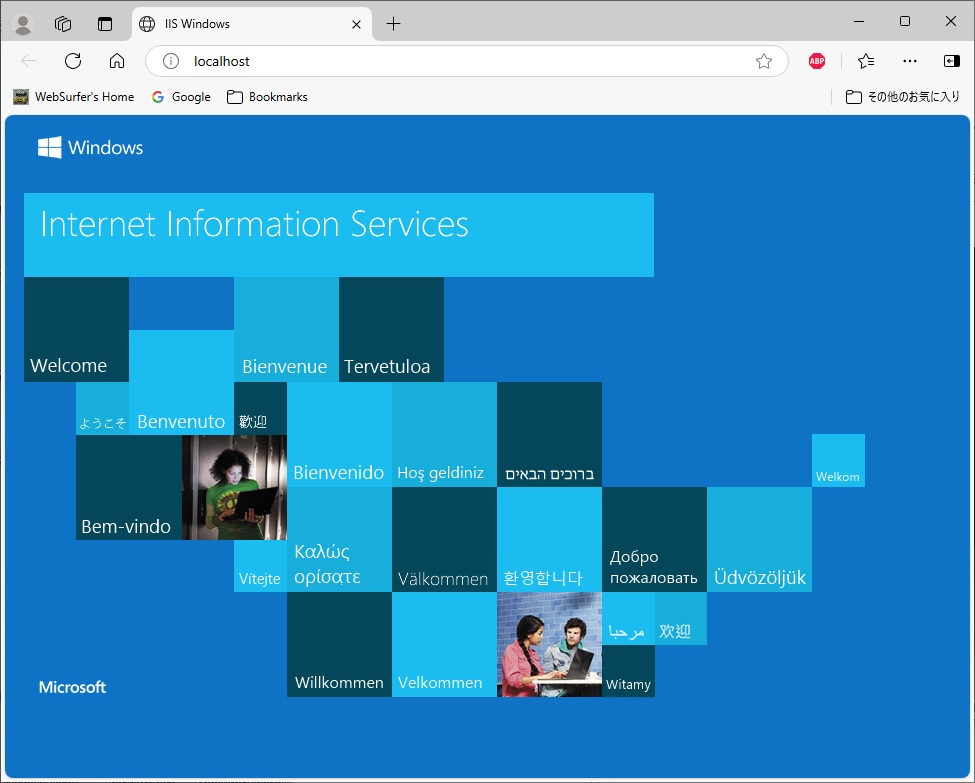Viewport: 975px width, 783px height.
Task: Open a new tab with plus button
Action: click(x=393, y=24)
